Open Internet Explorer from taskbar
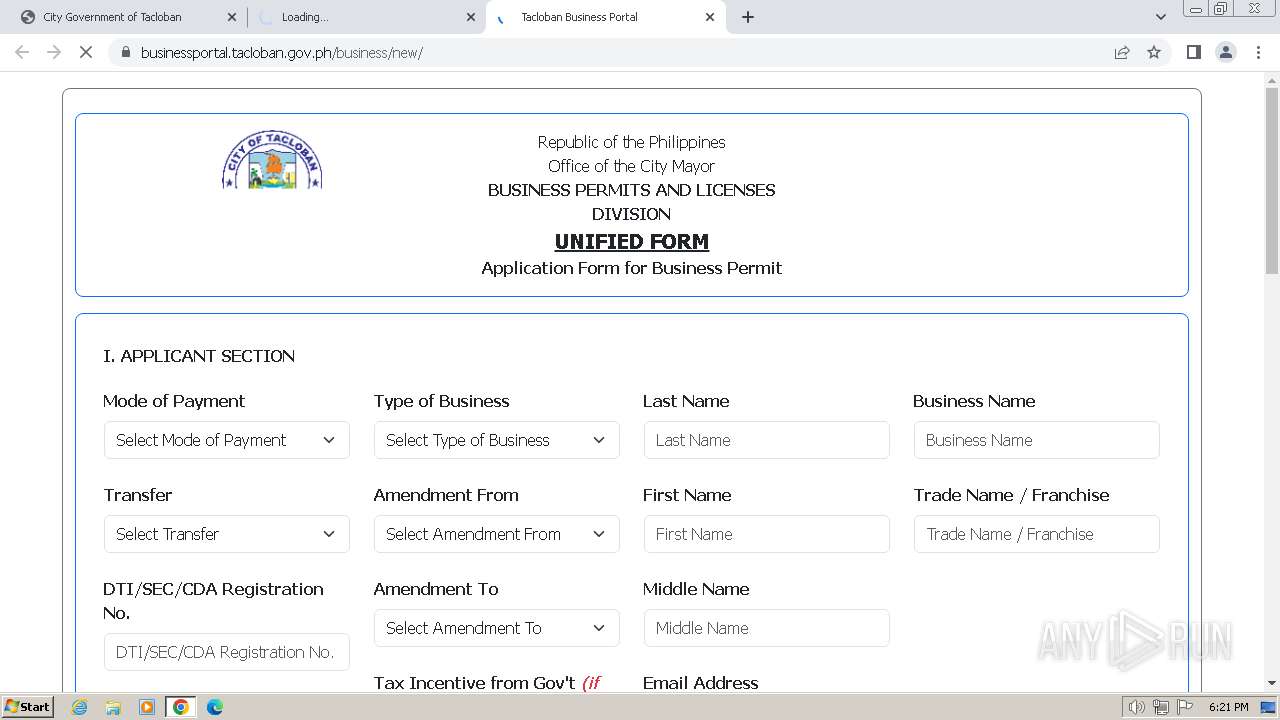This screenshot has width=1280, height=720. click(x=80, y=707)
